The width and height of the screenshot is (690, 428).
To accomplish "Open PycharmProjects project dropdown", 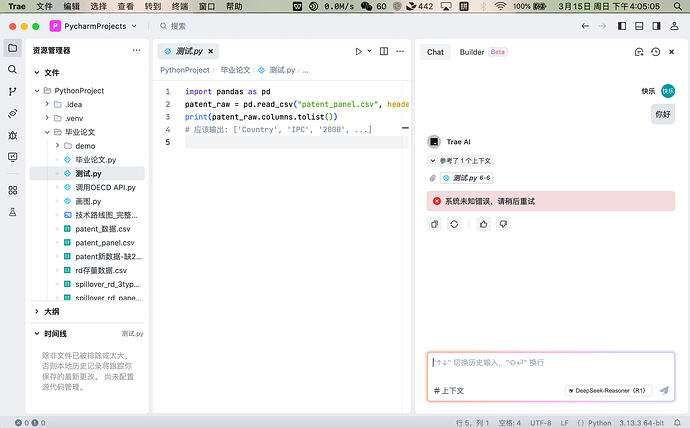I will (x=93, y=26).
